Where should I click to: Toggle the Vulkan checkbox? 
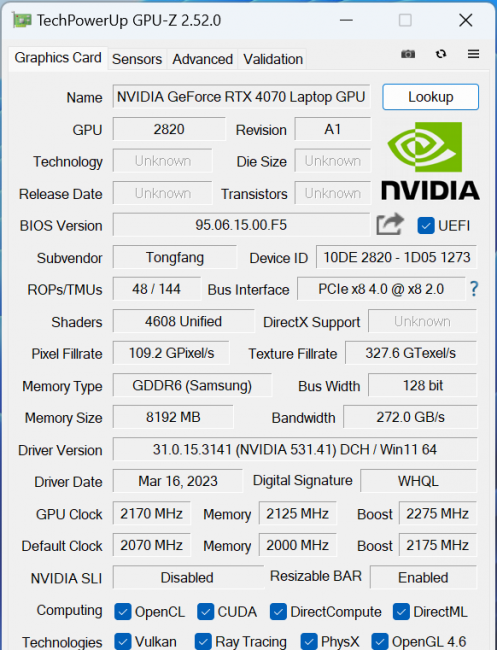(x=123, y=641)
